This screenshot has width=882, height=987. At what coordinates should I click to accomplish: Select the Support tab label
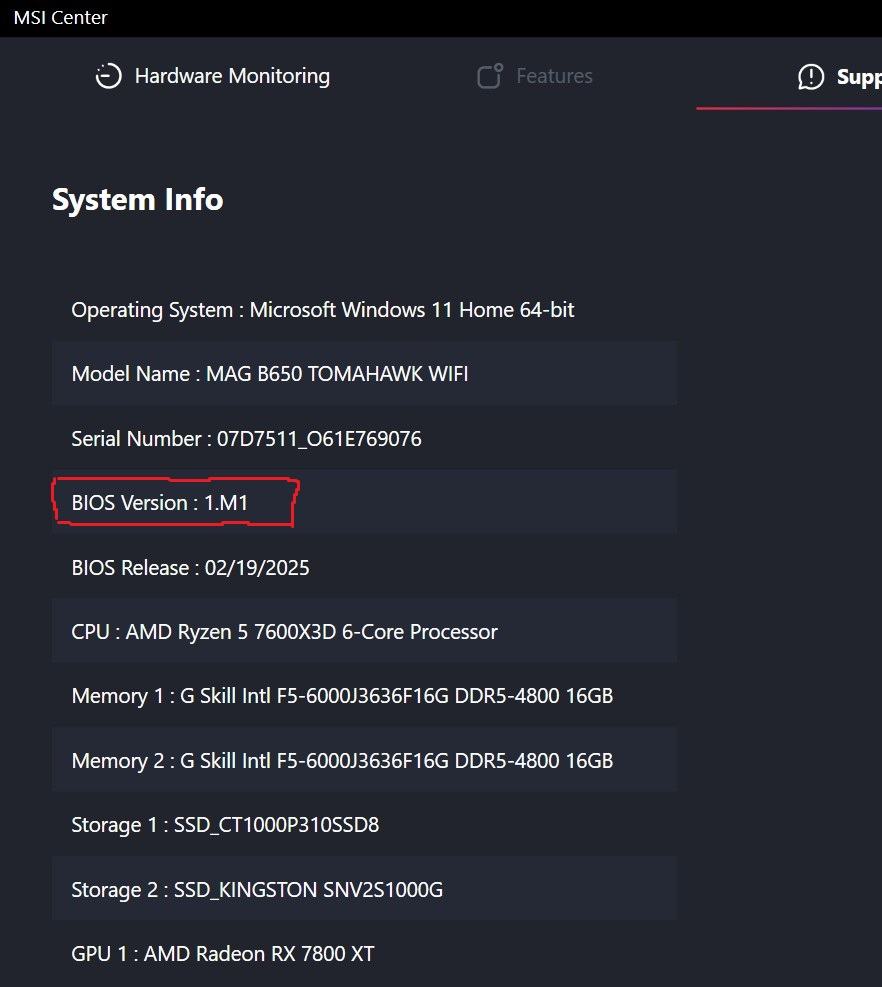coord(858,77)
